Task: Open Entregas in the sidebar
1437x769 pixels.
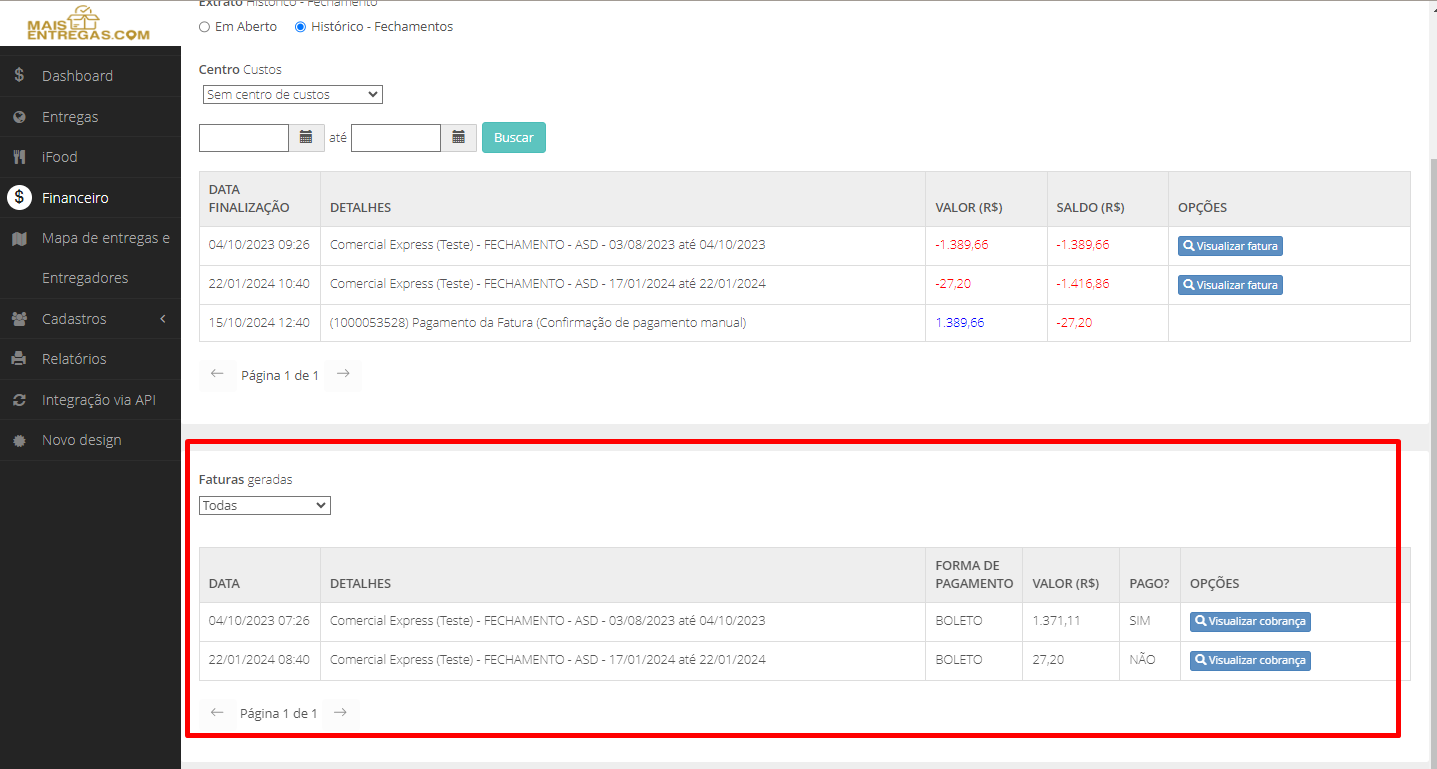Action: pos(70,117)
